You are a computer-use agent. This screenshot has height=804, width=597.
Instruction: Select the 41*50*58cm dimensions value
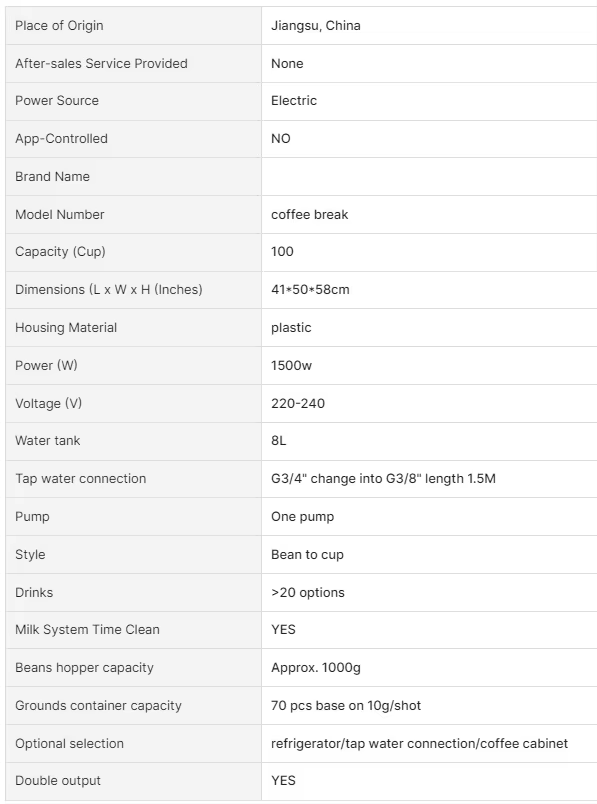[x=310, y=290]
